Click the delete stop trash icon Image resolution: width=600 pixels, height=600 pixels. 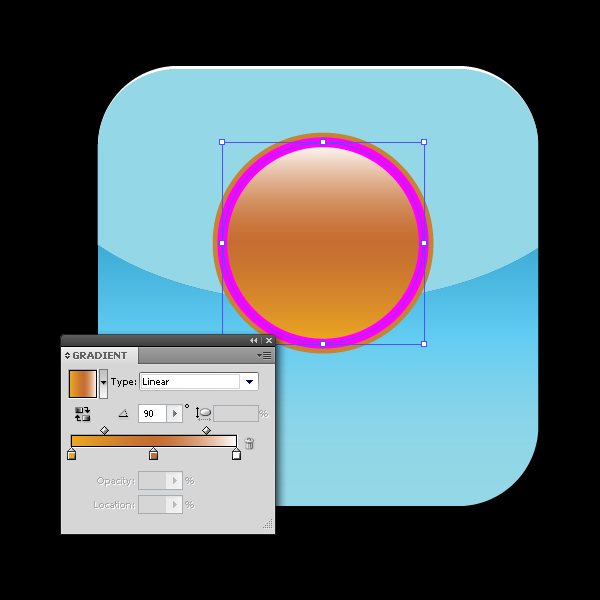point(249,443)
